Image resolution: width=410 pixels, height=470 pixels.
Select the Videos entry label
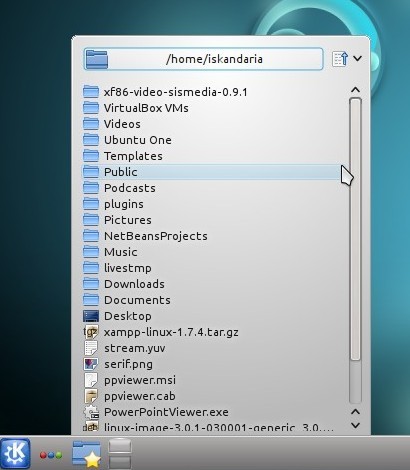122,124
